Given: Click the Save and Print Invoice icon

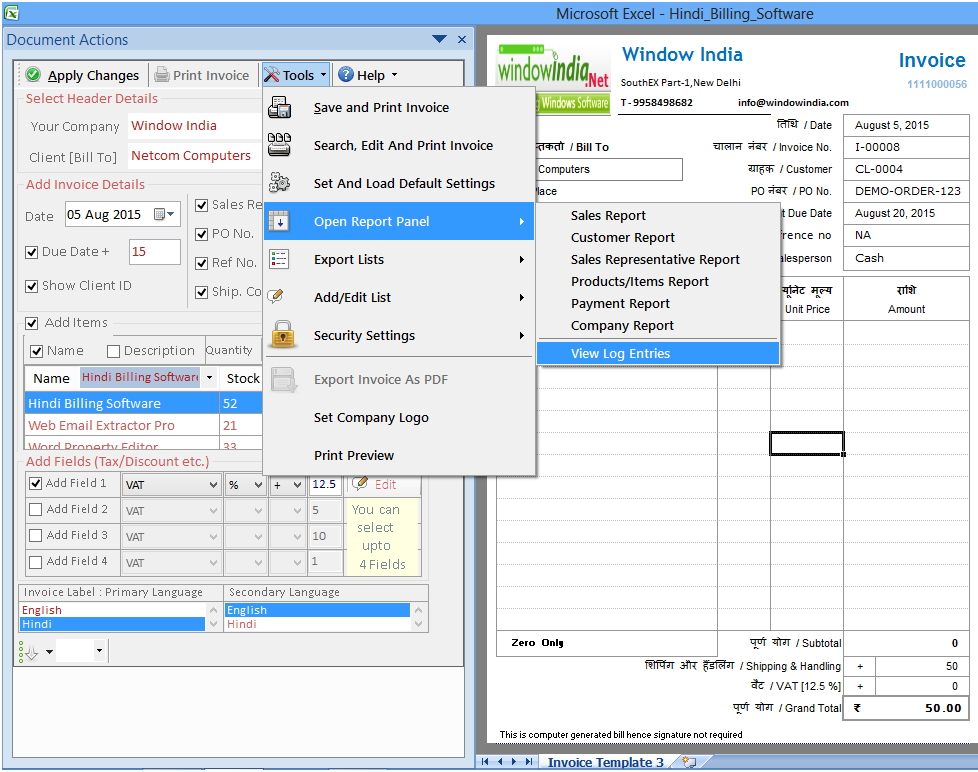Looking at the screenshot, I should click(x=279, y=107).
